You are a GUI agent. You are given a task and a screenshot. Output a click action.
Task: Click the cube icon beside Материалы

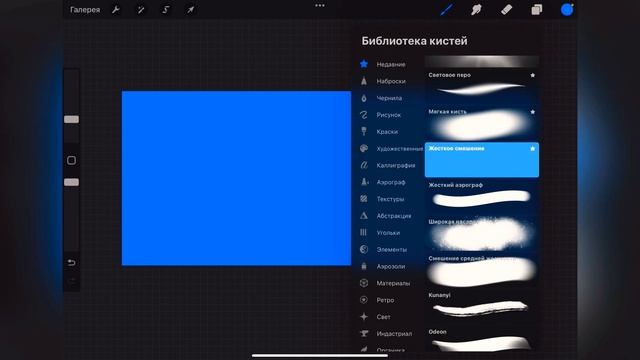coord(364,283)
